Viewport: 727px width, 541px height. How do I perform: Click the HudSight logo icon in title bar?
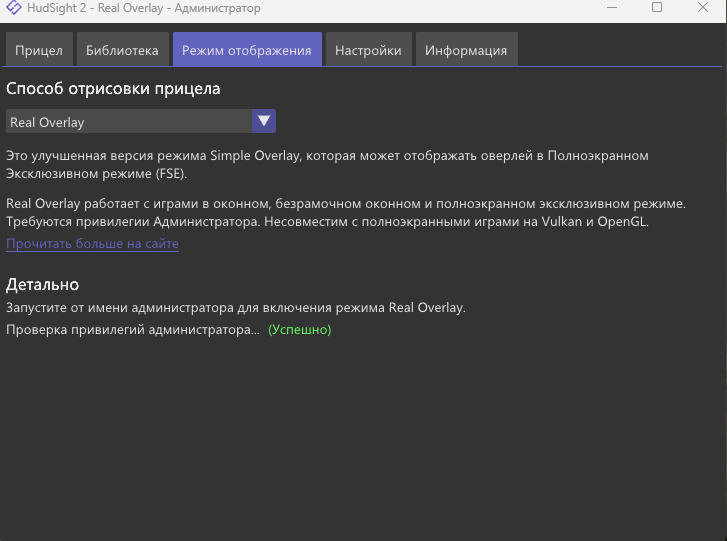click(13, 7)
